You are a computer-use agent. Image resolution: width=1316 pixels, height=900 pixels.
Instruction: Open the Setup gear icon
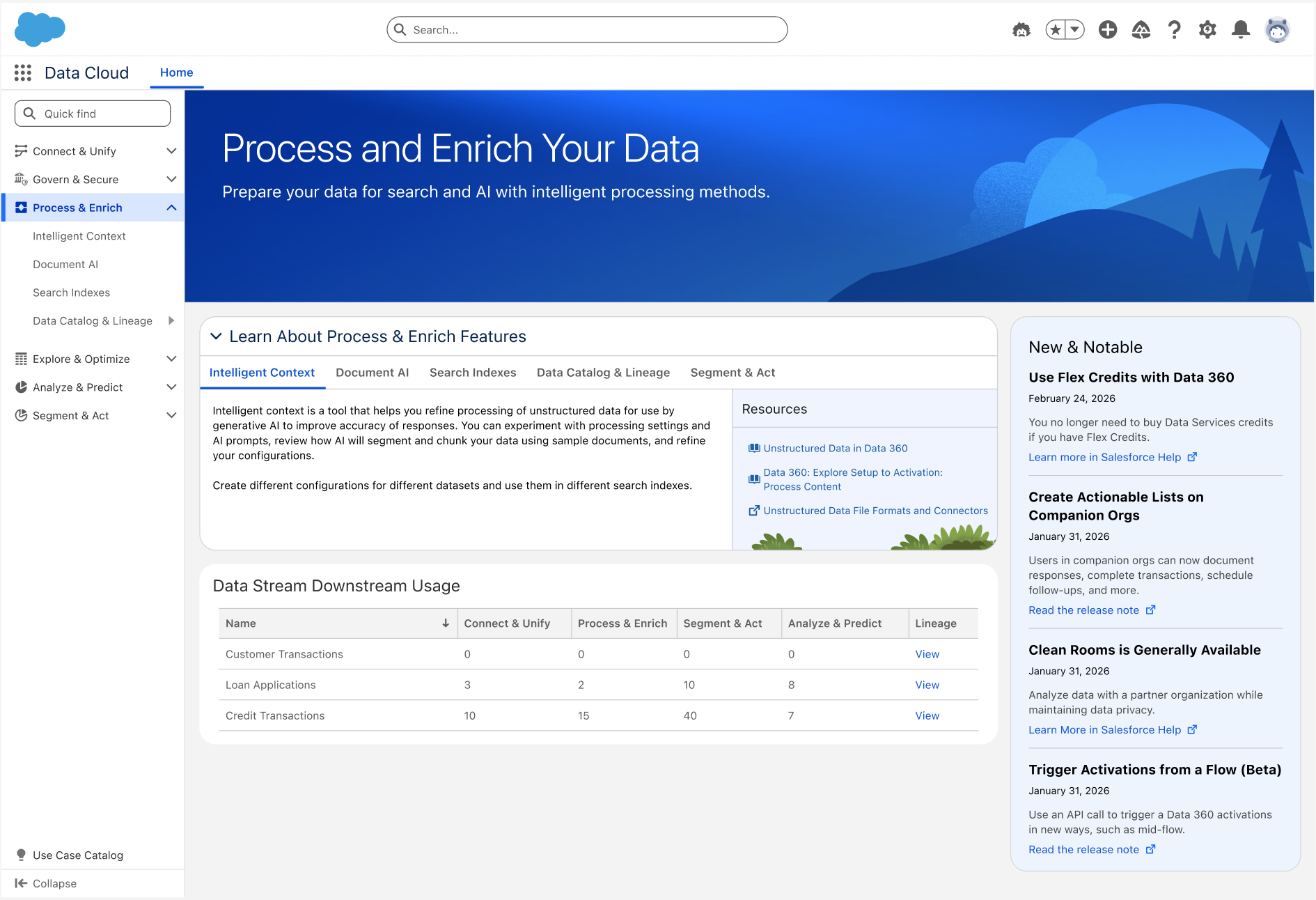(1207, 30)
